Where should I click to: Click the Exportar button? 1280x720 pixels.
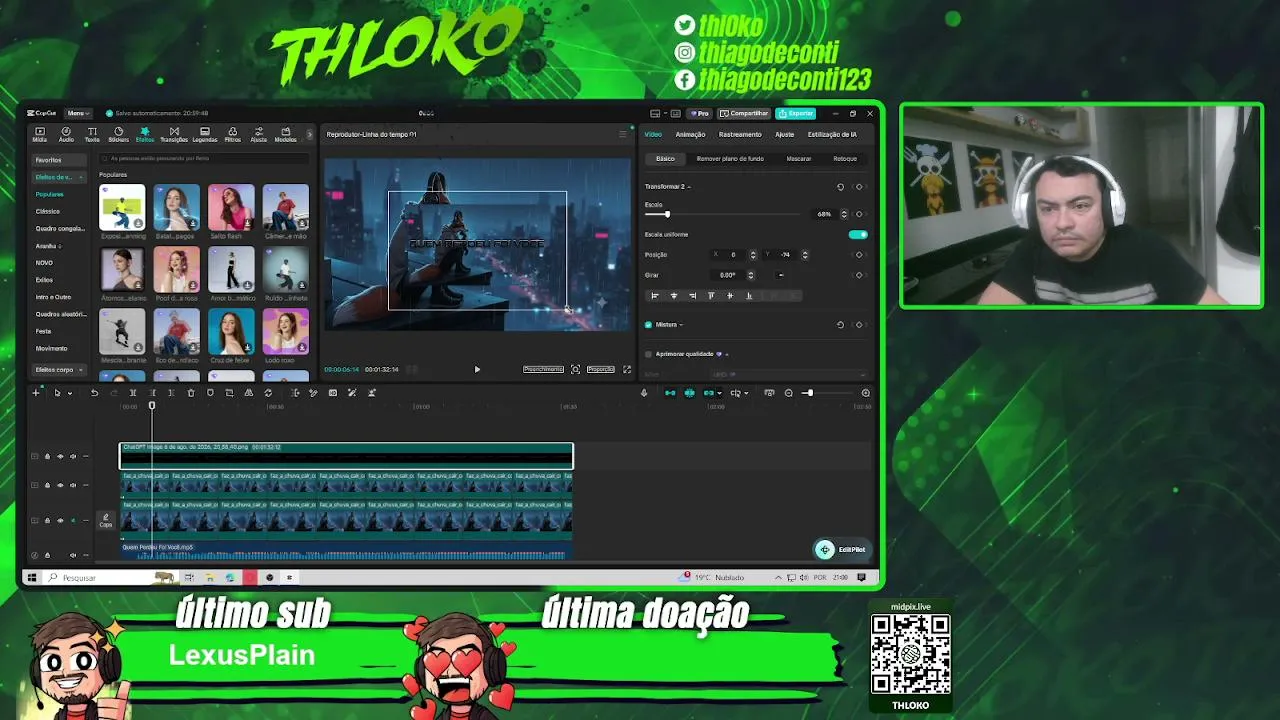click(797, 113)
